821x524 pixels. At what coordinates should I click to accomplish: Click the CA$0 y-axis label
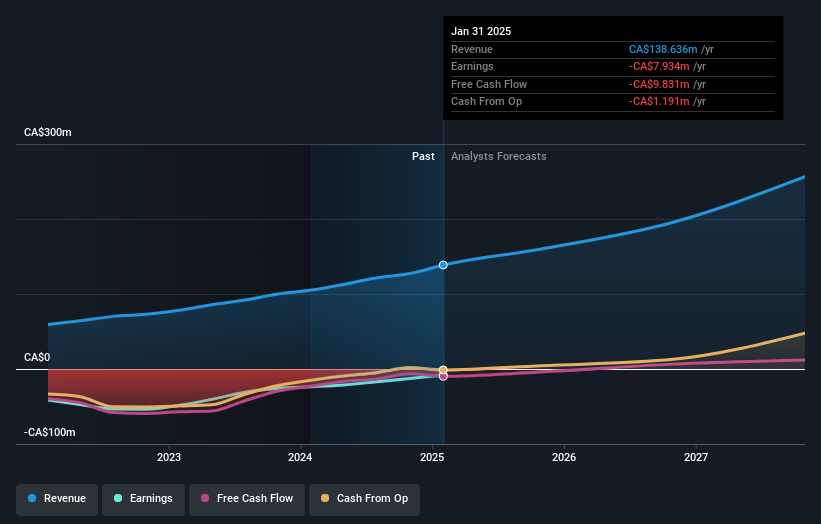pyautogui.click(x=37, y=357)
